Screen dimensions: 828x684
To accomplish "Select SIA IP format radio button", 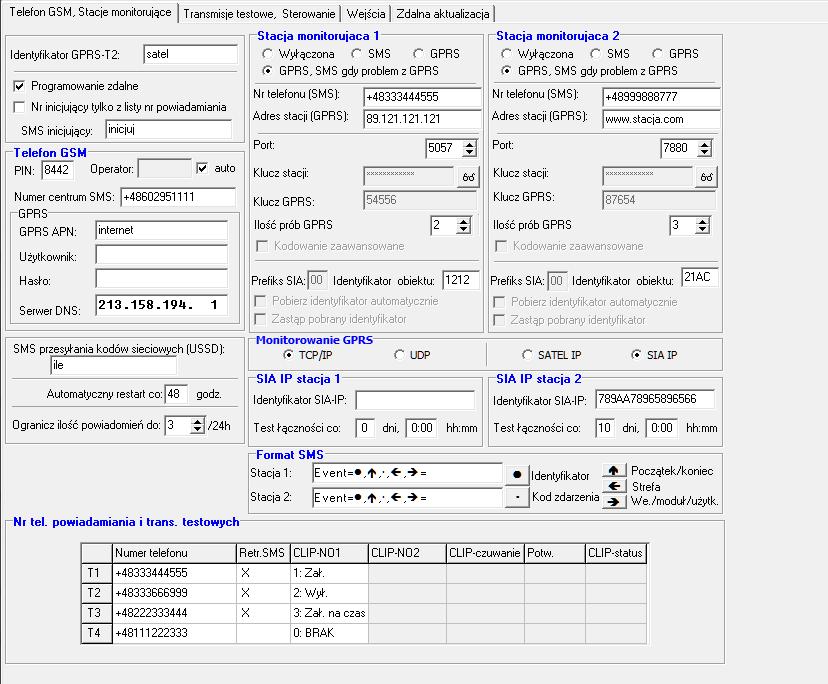I will pyautogui.click(x=636, y=355).
